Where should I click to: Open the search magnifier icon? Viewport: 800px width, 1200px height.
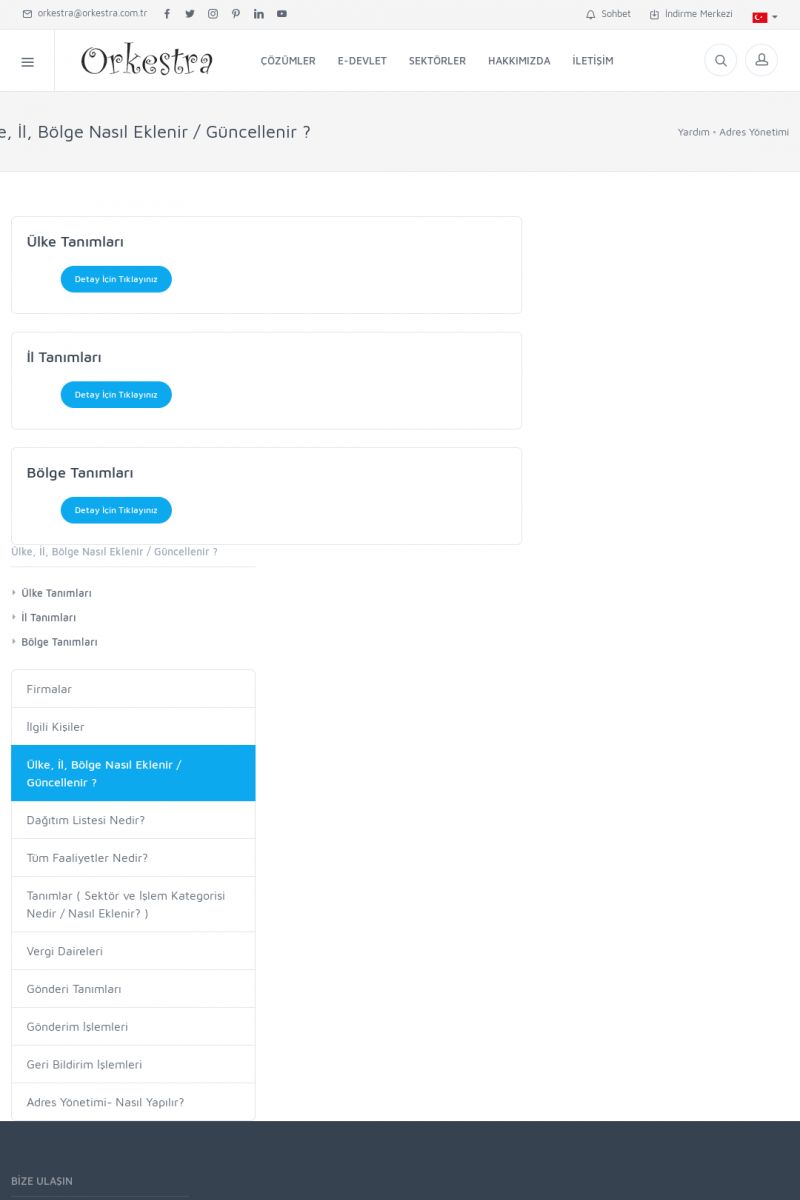[x=720, y=61]
